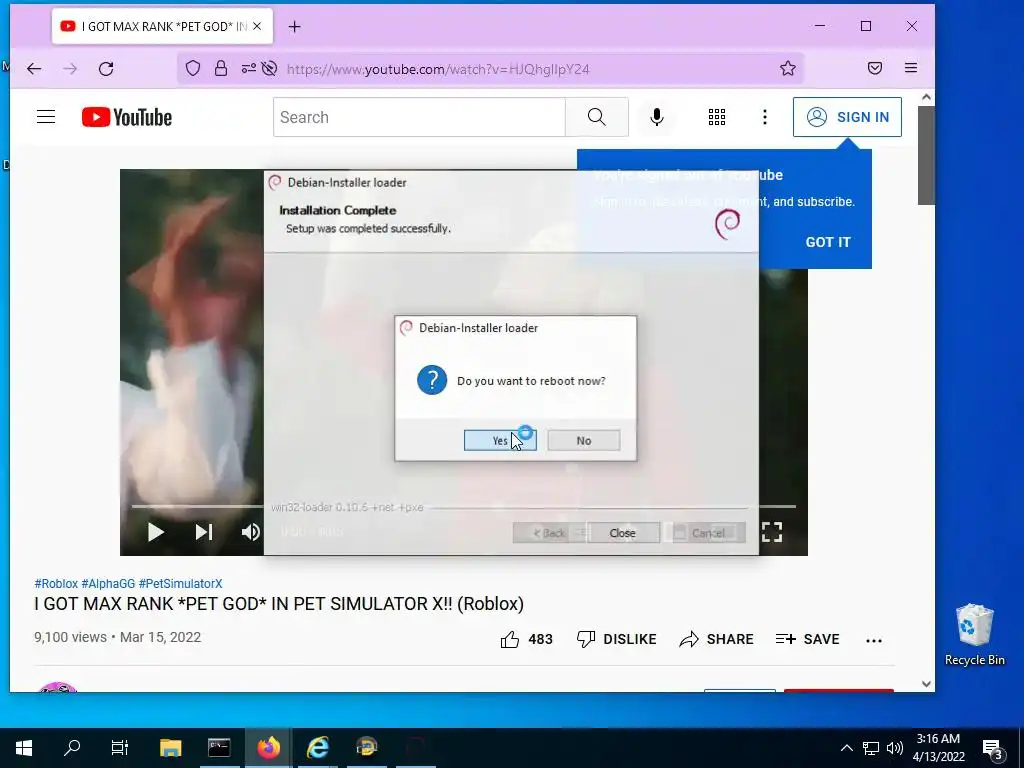The width and height of the screenshot is (1024, 768).
Task: Open the #AlphaGG hashtag link
Action: point(108,584)
